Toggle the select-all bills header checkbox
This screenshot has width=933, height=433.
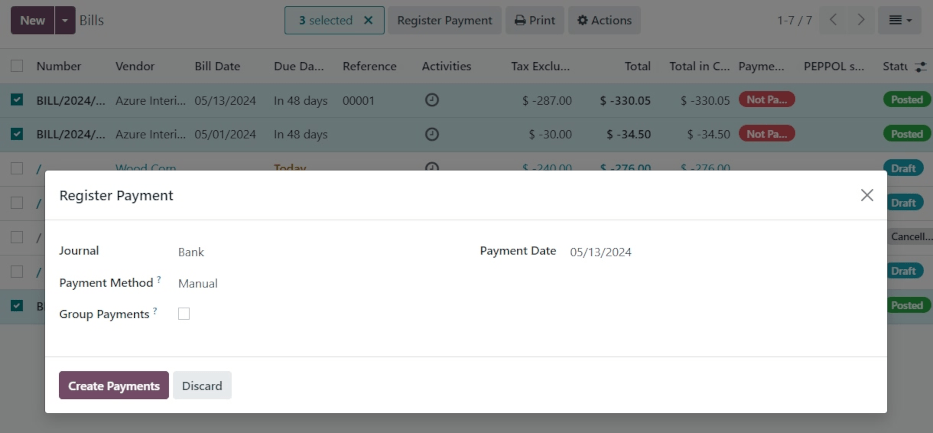click(17, 66)
